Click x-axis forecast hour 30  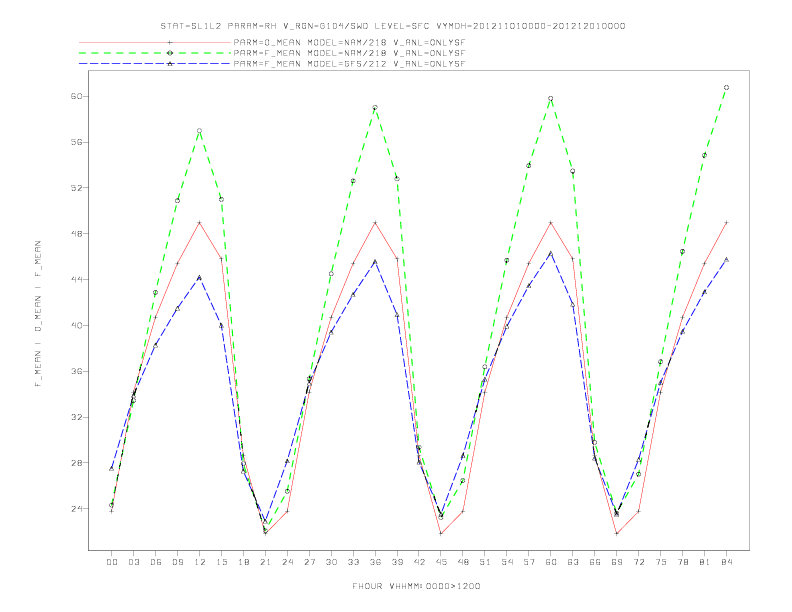tap(331, 562)
